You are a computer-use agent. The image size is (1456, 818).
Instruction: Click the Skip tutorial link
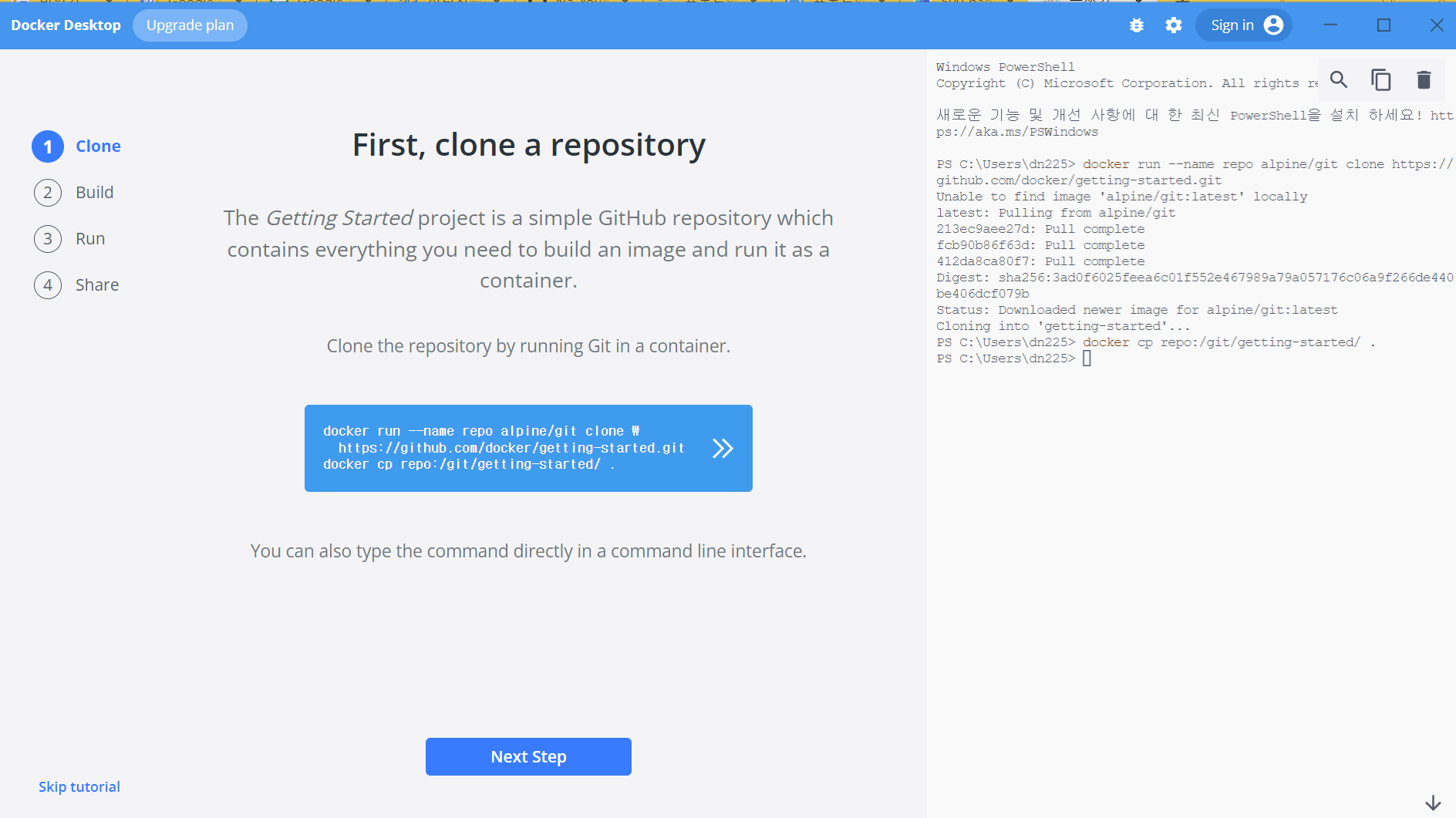click(x=79, y=786)
